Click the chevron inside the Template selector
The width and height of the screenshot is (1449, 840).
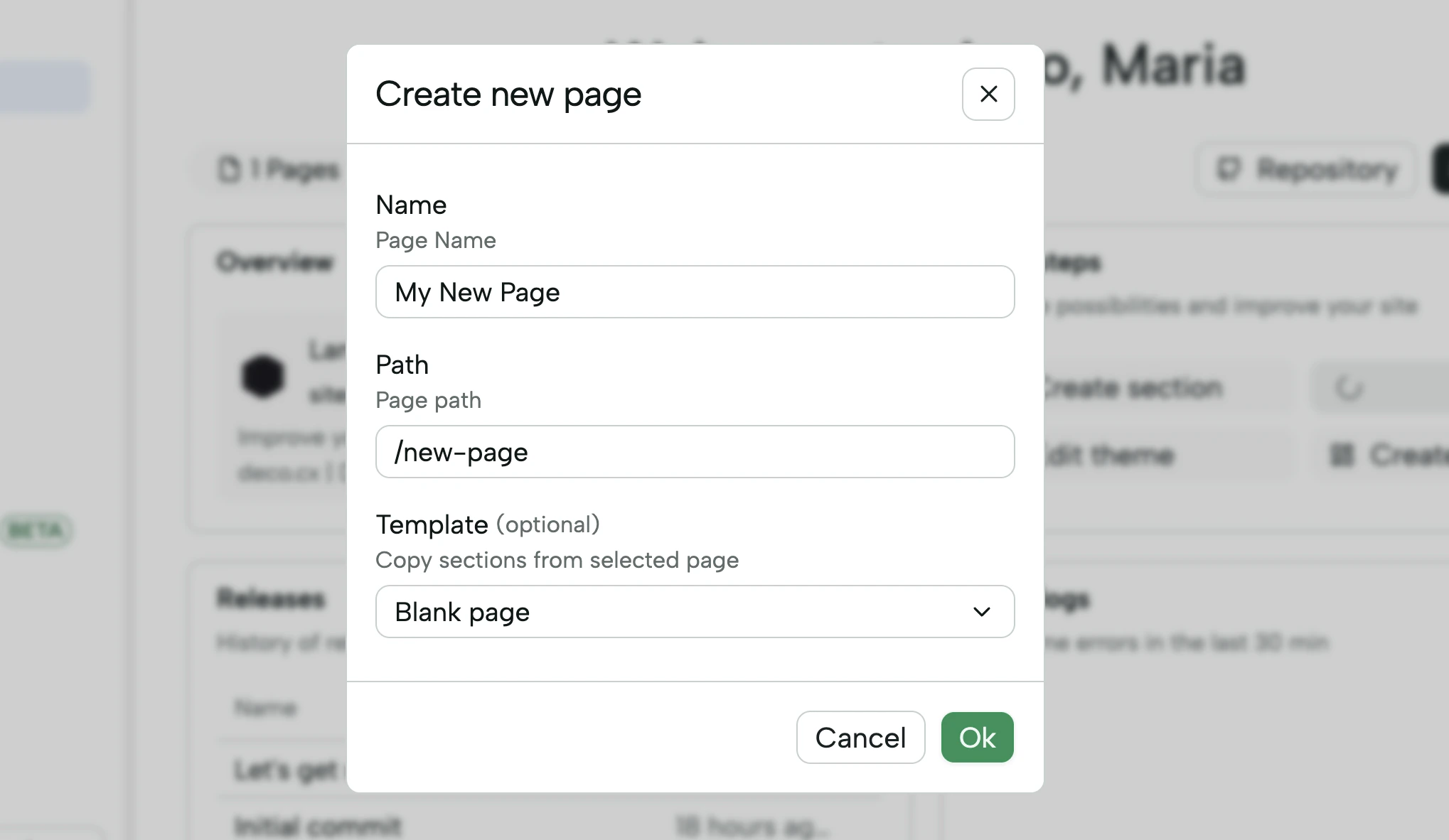[x=981, y=612]
